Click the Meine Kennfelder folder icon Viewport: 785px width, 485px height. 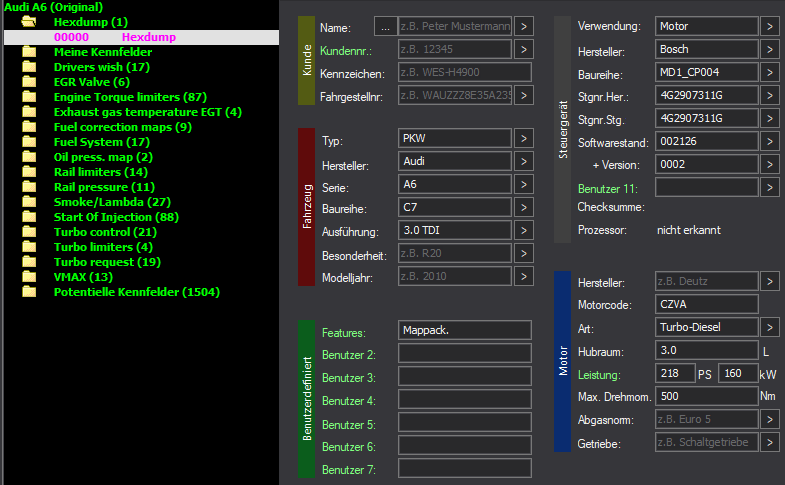coord(29,52)
